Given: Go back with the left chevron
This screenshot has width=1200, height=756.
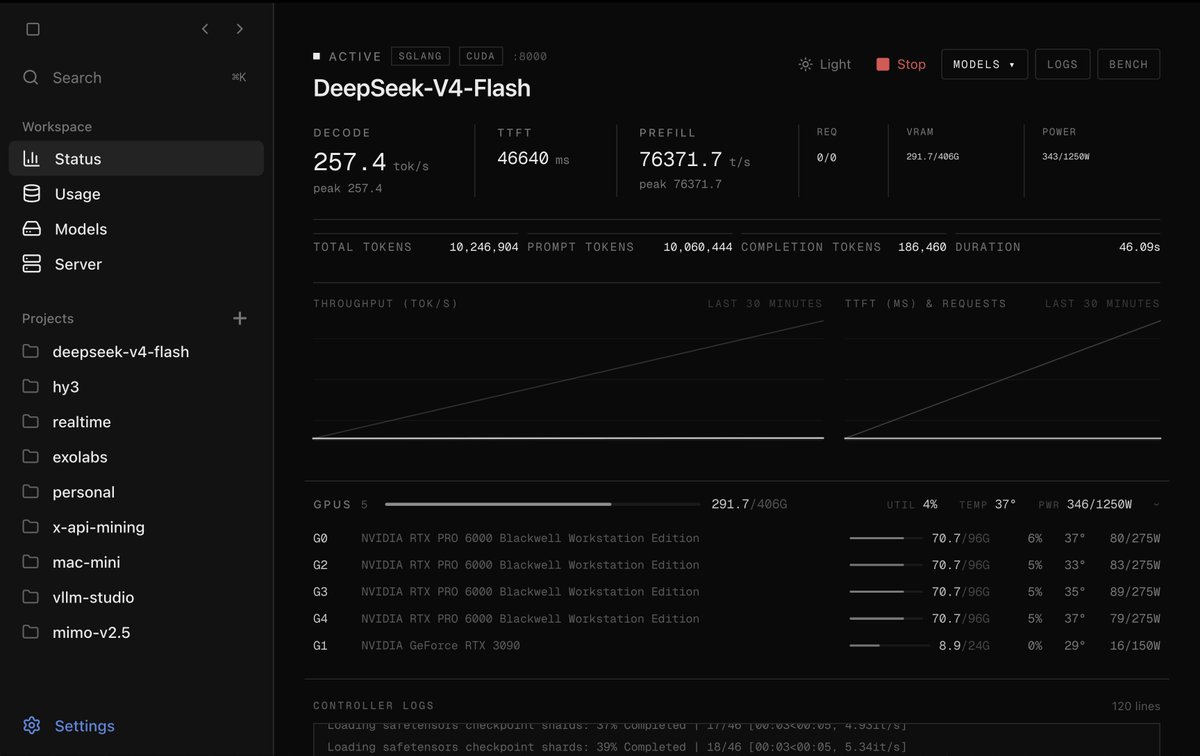Looking at the screenshot, I should point(205,29).
